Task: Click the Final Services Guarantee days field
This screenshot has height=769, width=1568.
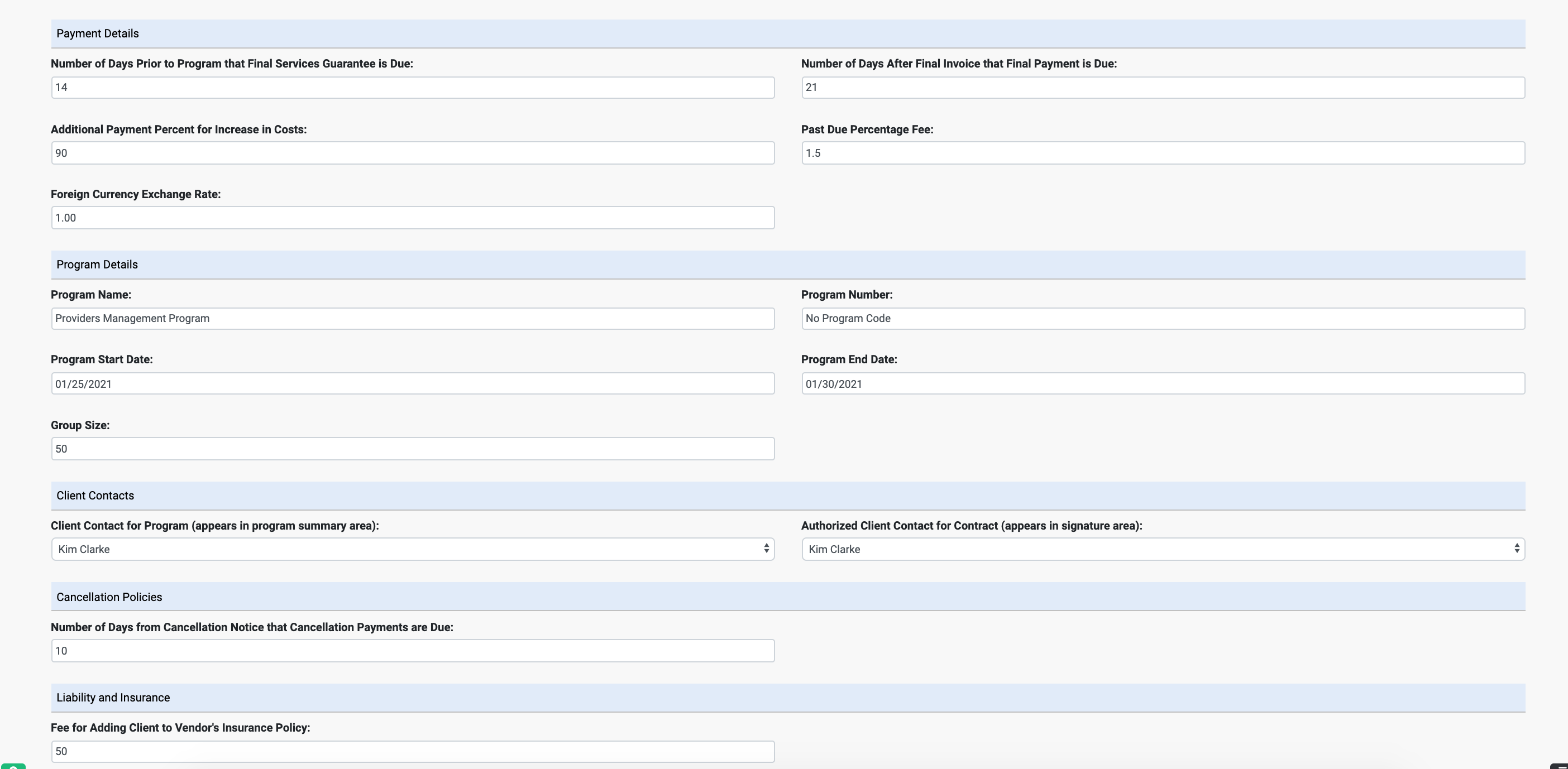Action: click(413, 88)
